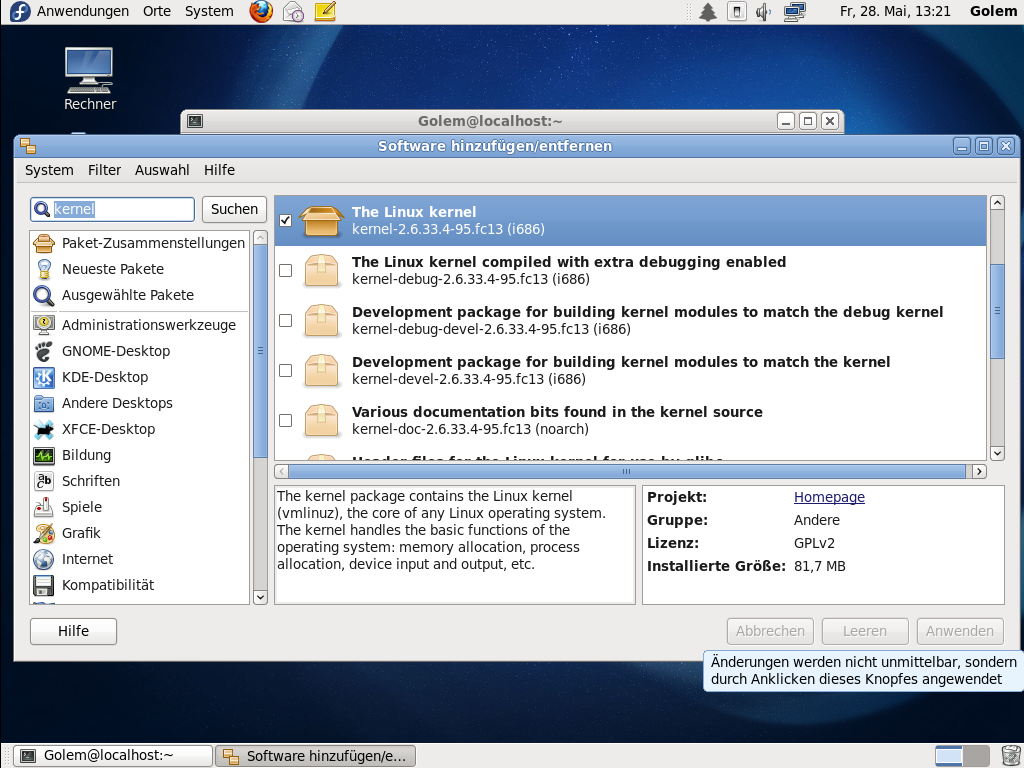This screenshot has width=1024, height=768.
Task: Open the System menu in the package manager
Action: [49, 170]
